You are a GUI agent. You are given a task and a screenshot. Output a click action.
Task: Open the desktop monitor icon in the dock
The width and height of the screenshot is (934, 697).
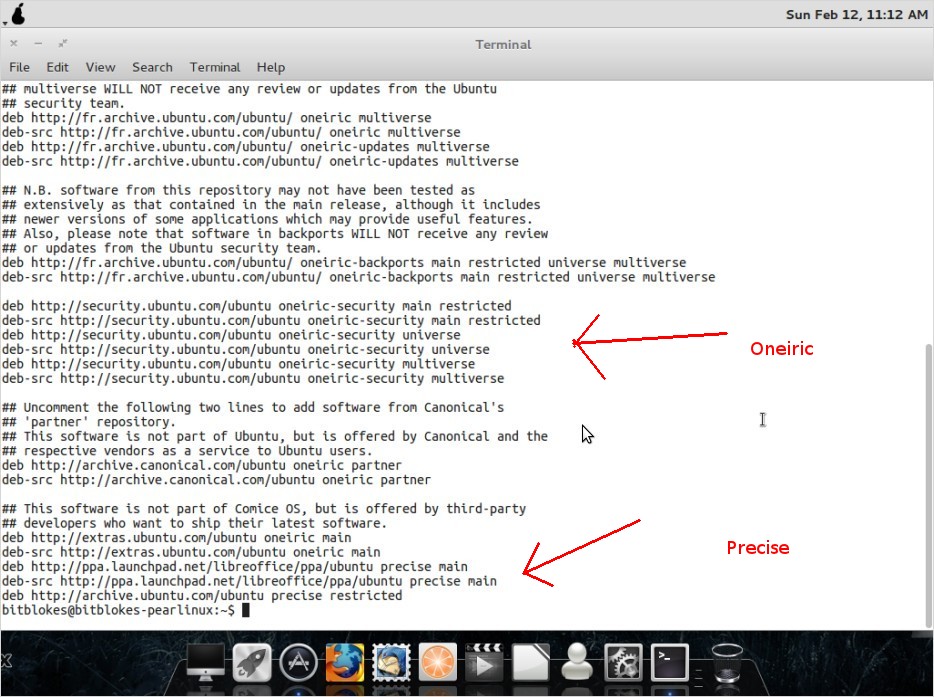[206, 662]
